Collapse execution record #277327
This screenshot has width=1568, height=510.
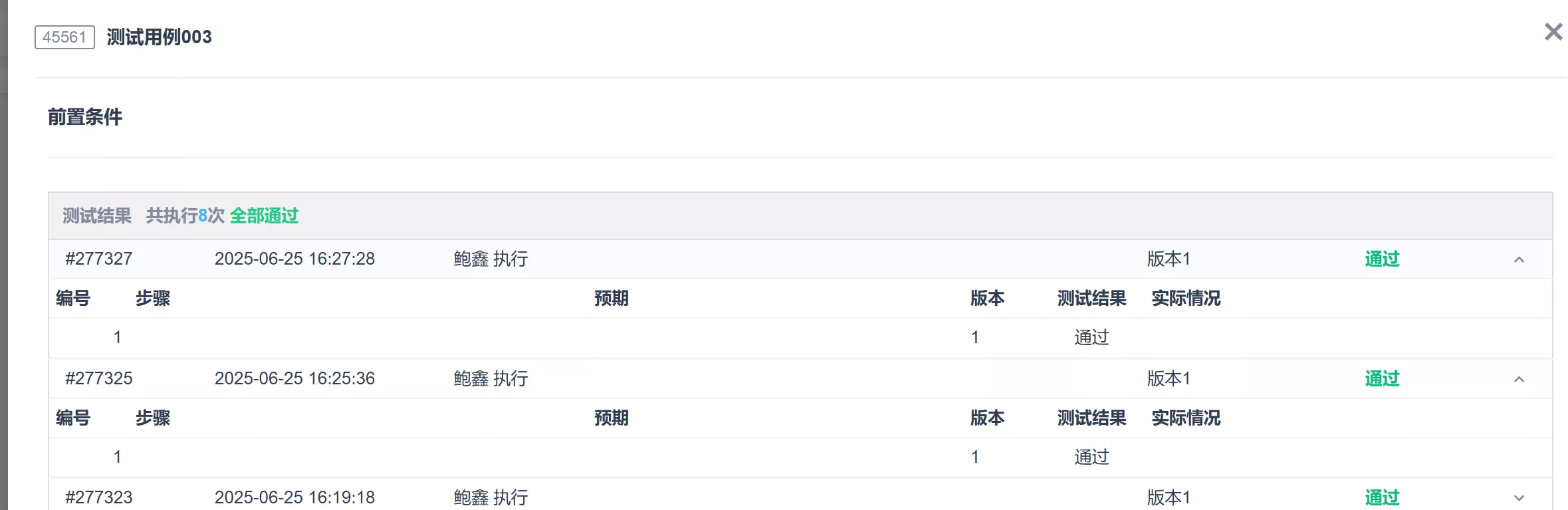coord(1519,259)
